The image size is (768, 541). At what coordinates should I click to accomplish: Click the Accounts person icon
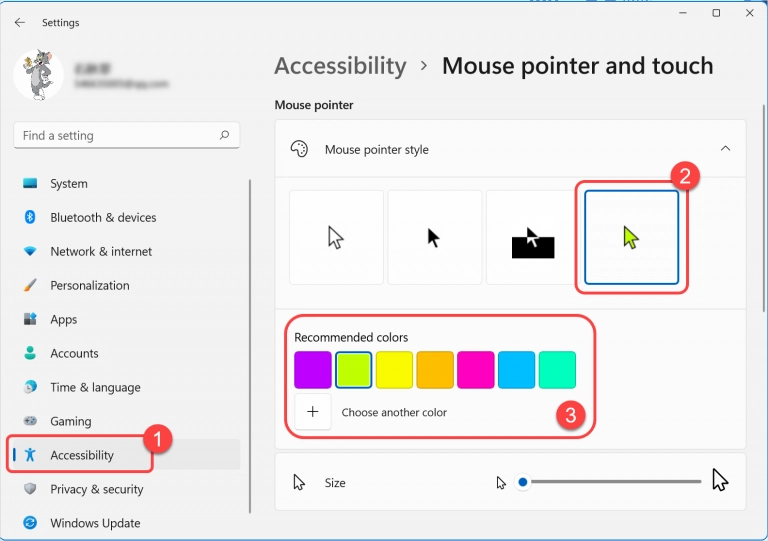30,353
